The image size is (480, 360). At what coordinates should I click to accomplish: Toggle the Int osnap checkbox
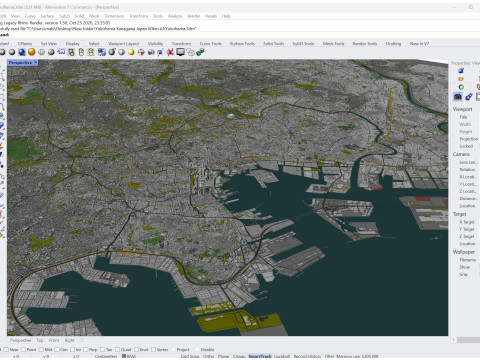[x=73, y=350]
